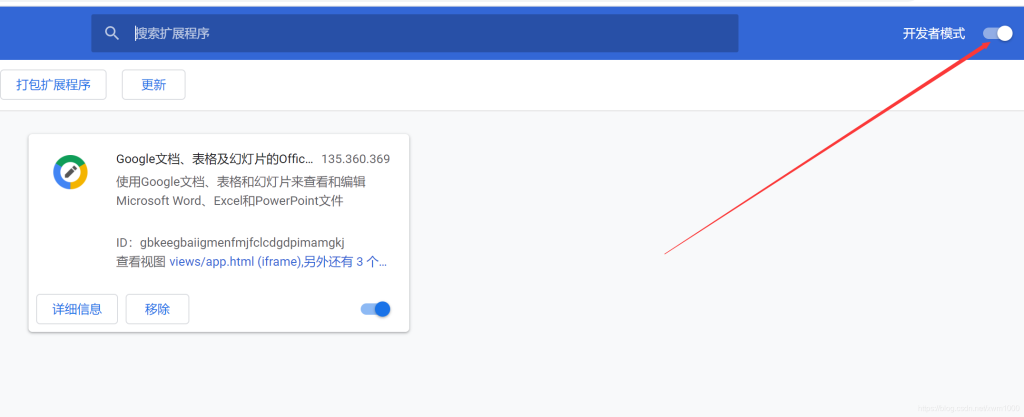1024x417 pixels.
Task: Click the 开发者模式 label text
Action: click(x=934, y=33)
